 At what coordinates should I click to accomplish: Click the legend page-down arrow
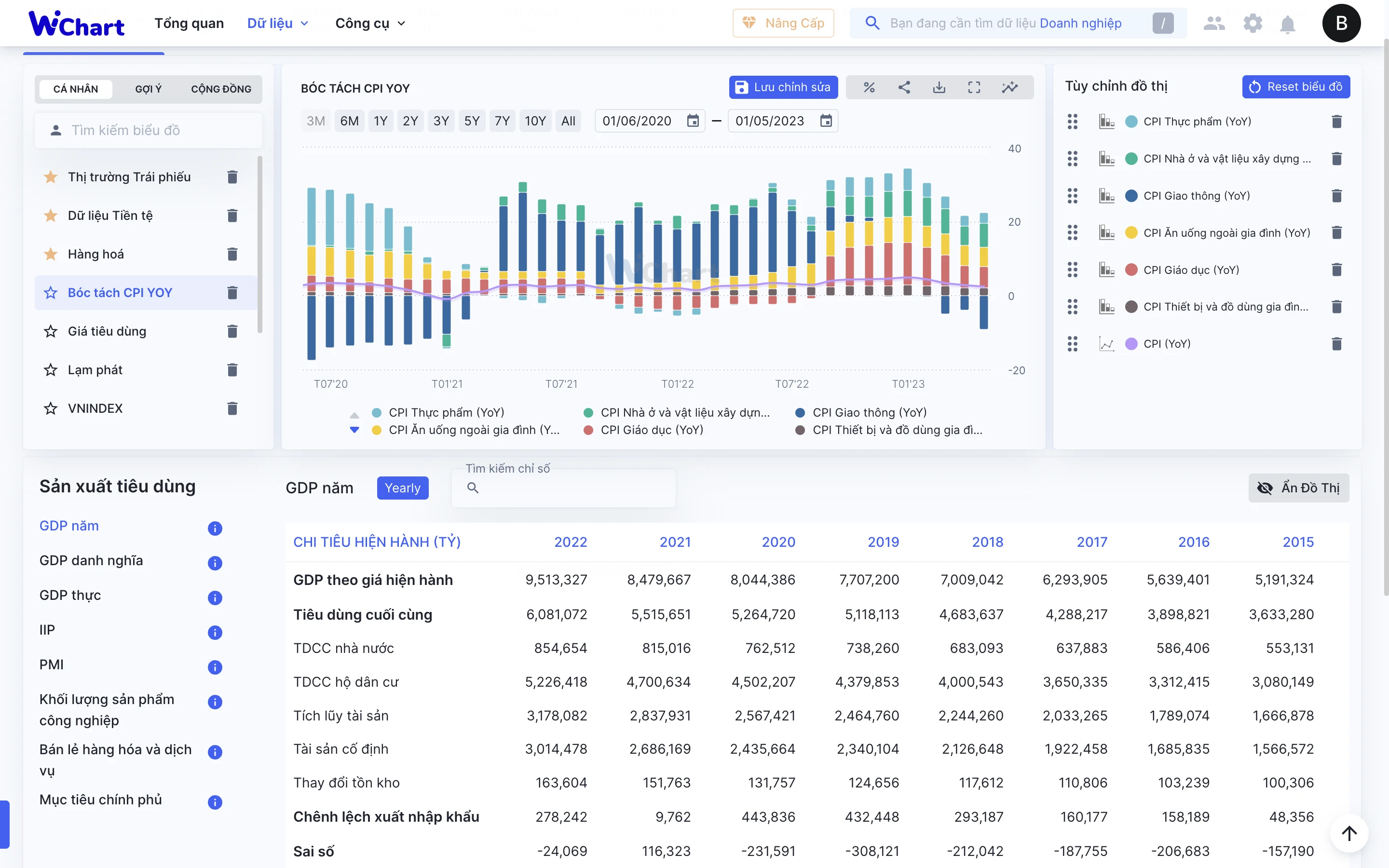click(x=354, y=430)
